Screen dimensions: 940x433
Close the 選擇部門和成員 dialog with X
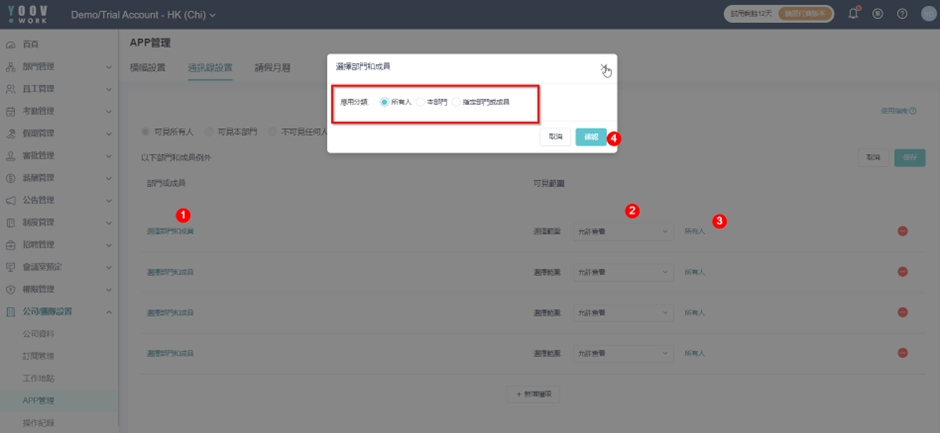pyautogui.click(x=603, y=67)
